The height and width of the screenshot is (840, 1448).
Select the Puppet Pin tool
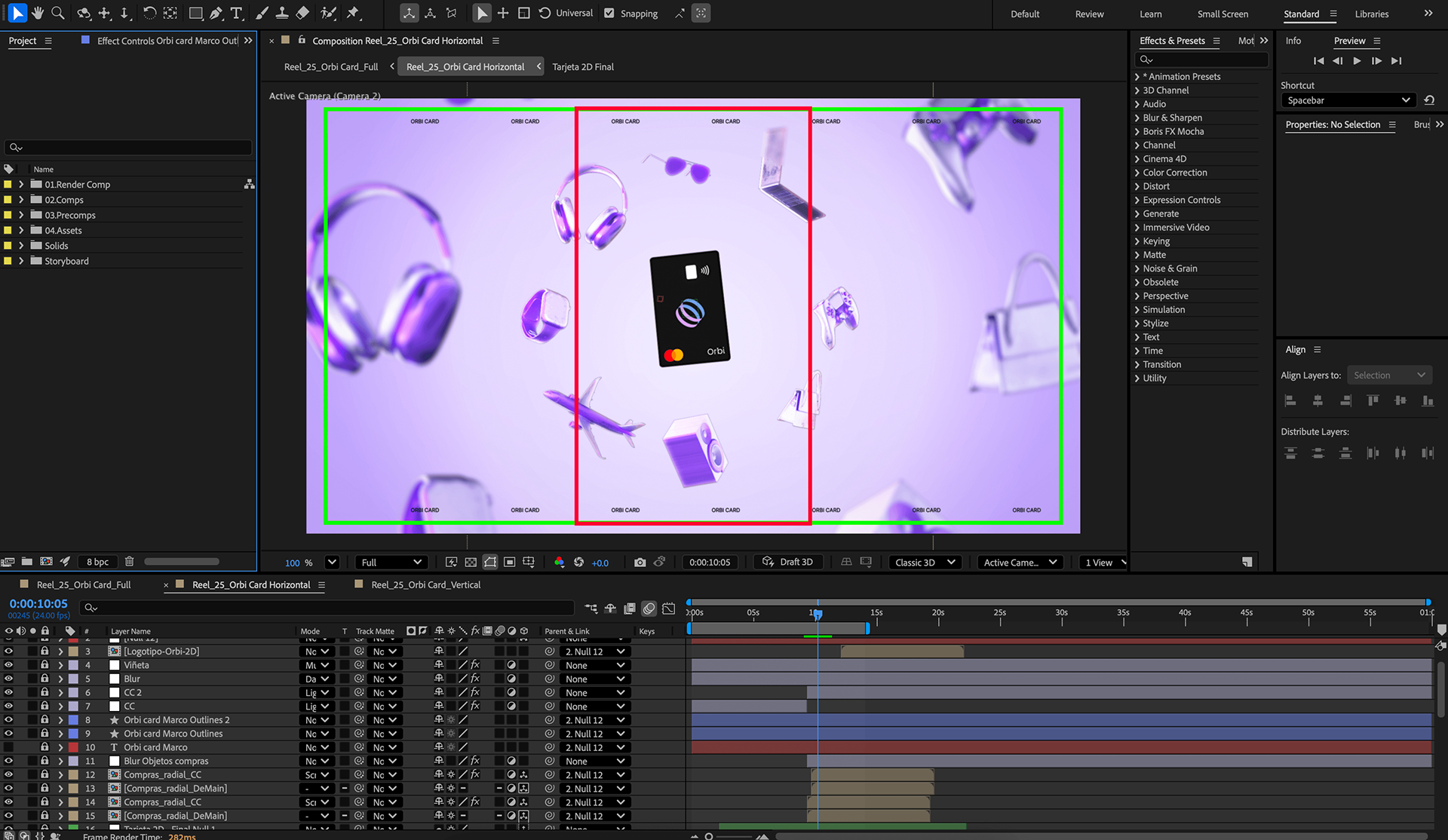(352, 13)
